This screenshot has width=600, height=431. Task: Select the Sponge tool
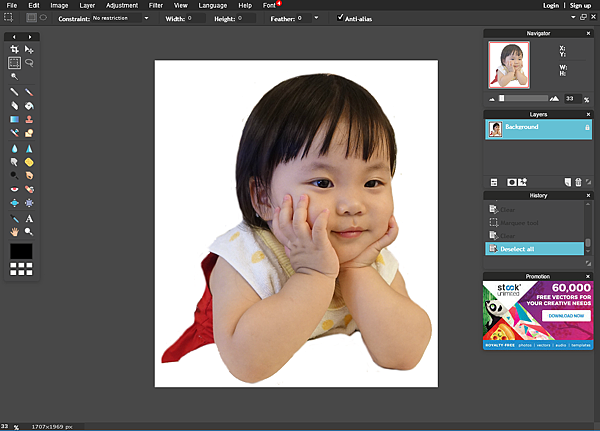[29, 162]
